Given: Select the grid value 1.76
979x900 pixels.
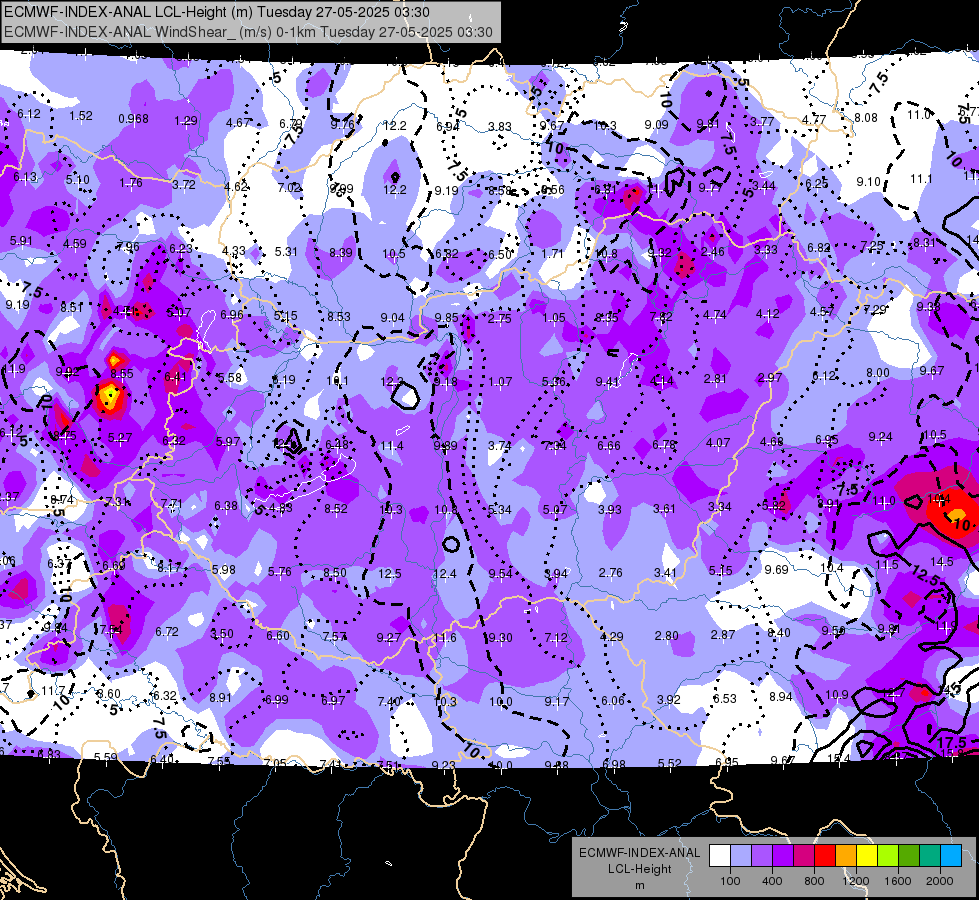Looking at the screenshot, I should [131, 183].
